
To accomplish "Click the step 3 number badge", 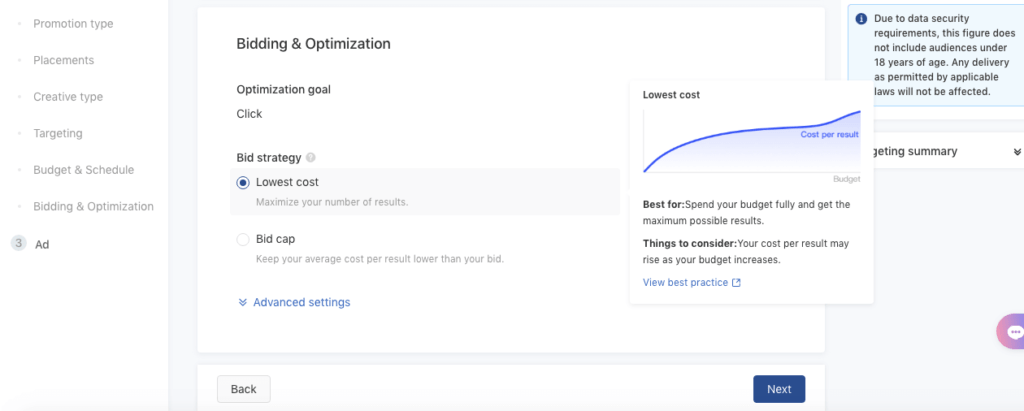I will tap(18, 243).
